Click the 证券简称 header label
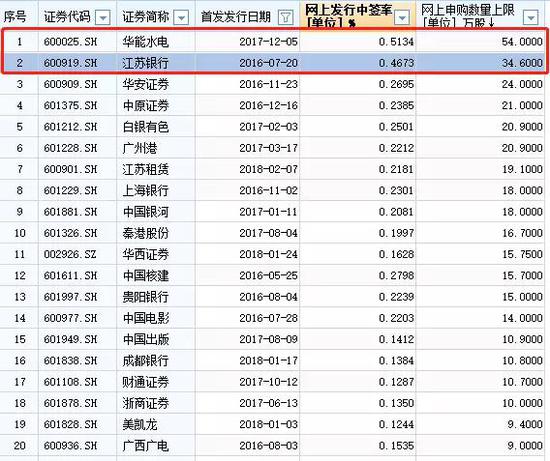This screenshot has height=461, width=550. pyautogui.click(x=146, y=17)
